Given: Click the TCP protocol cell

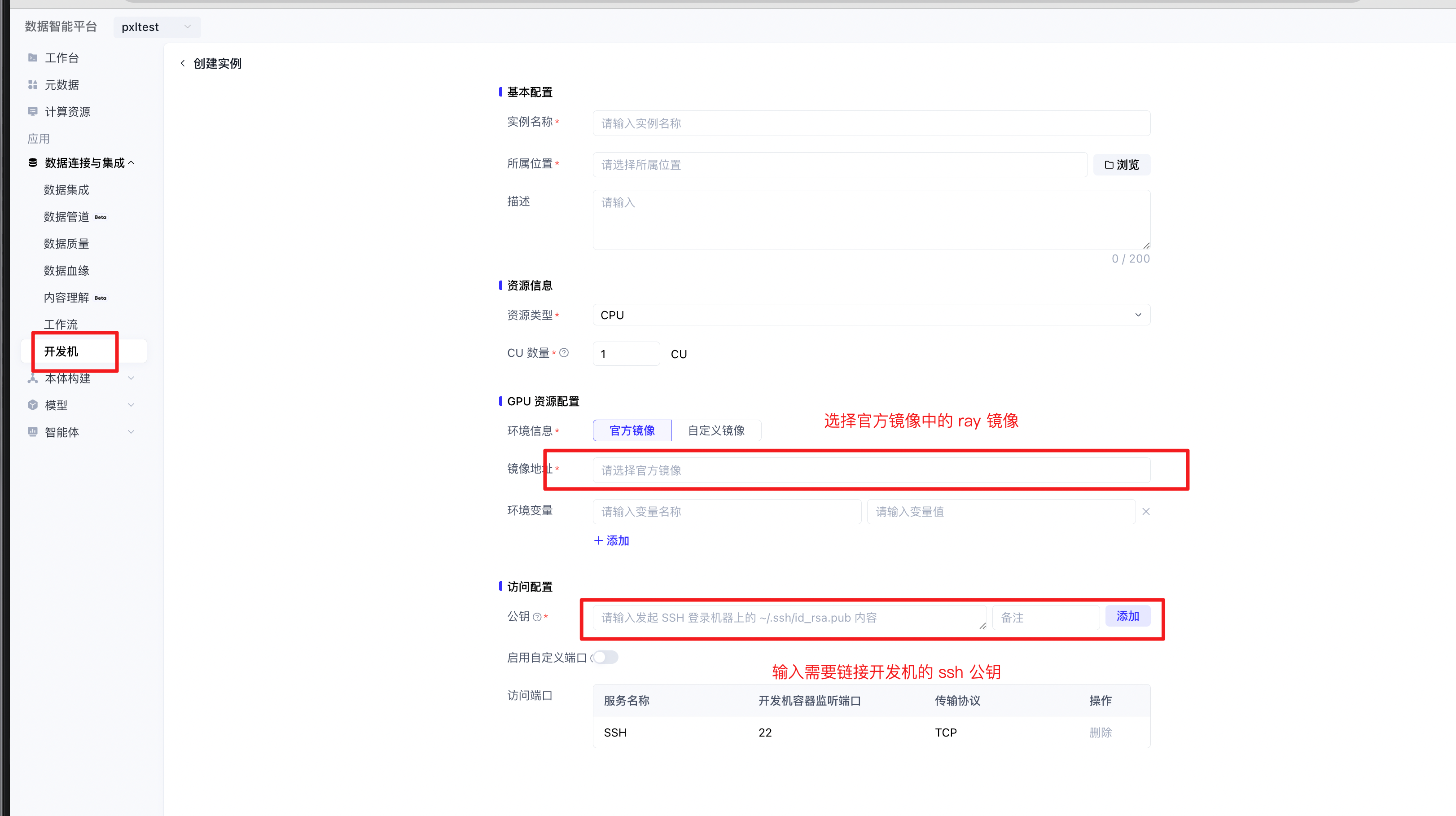Looking at the screenshot, I should click(x=946, y=733).
